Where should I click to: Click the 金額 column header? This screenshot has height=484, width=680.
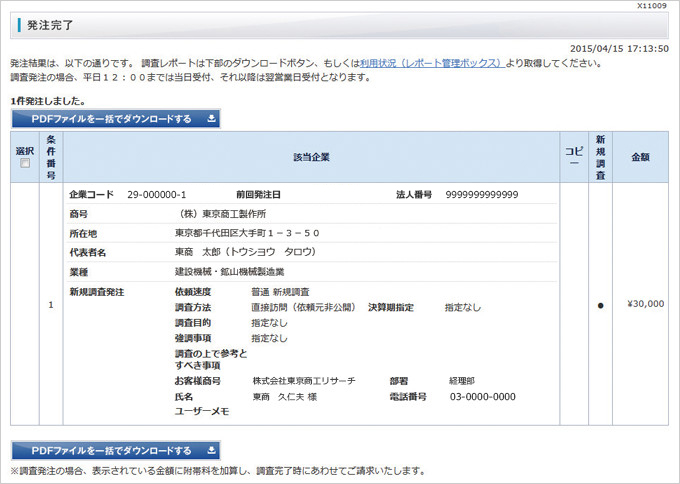point(640,157)
